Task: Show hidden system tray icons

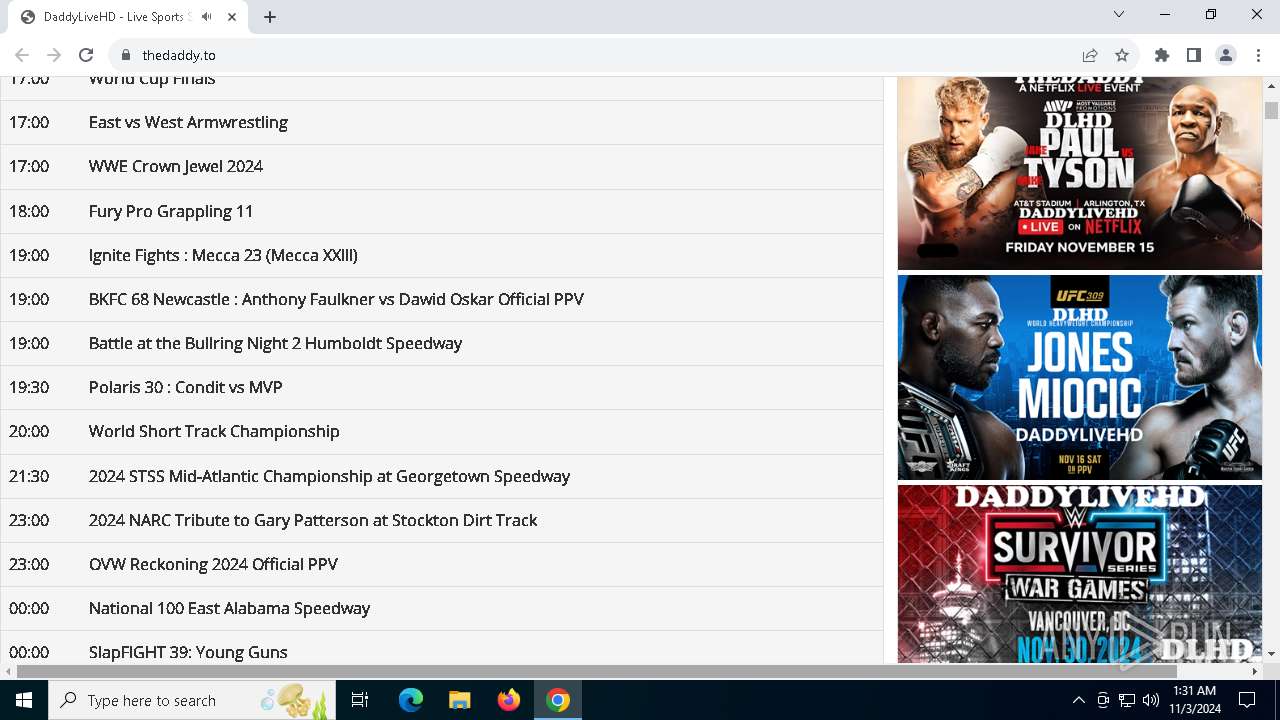Action: (1078, 700)
